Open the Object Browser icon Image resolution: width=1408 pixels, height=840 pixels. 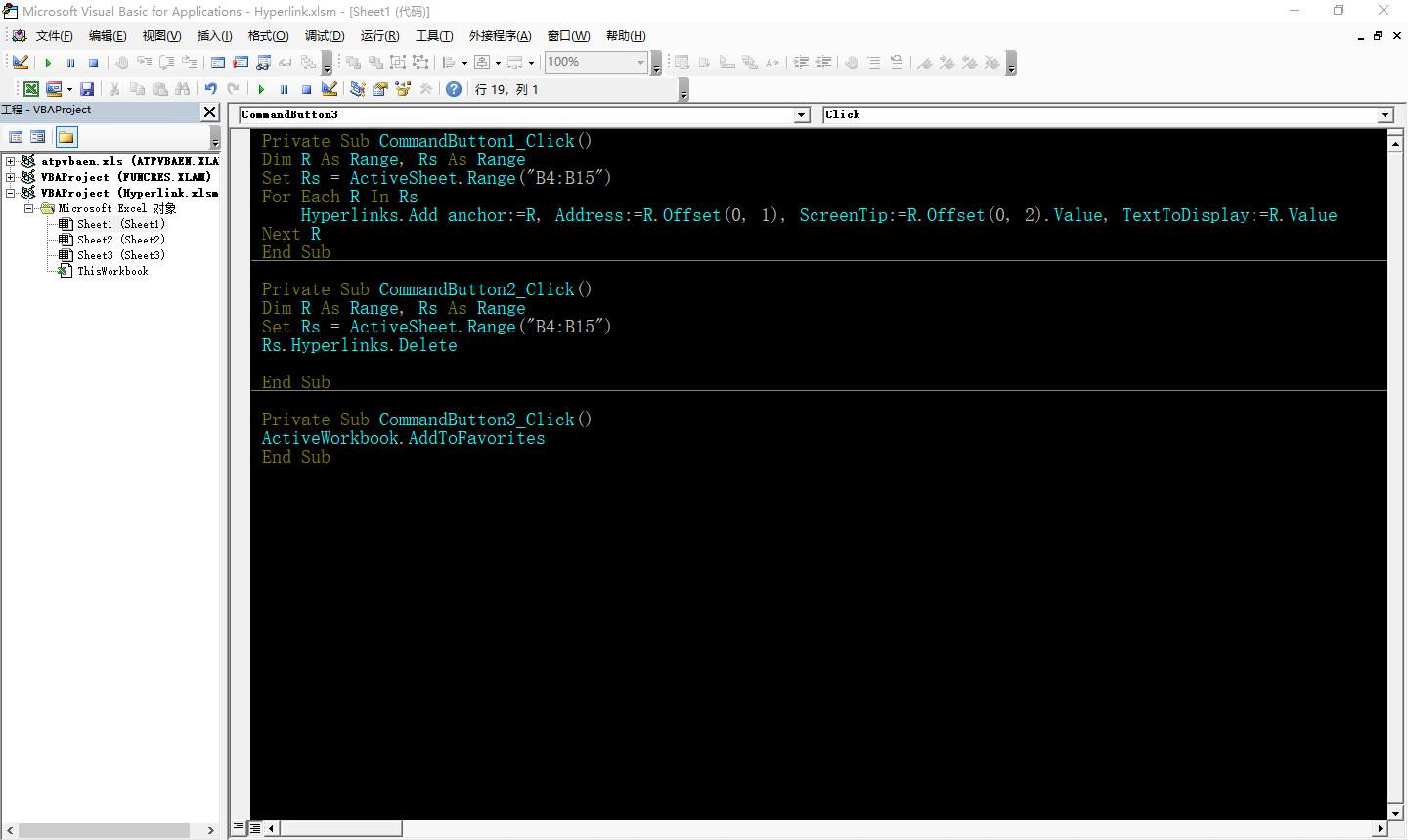point(402,89)
